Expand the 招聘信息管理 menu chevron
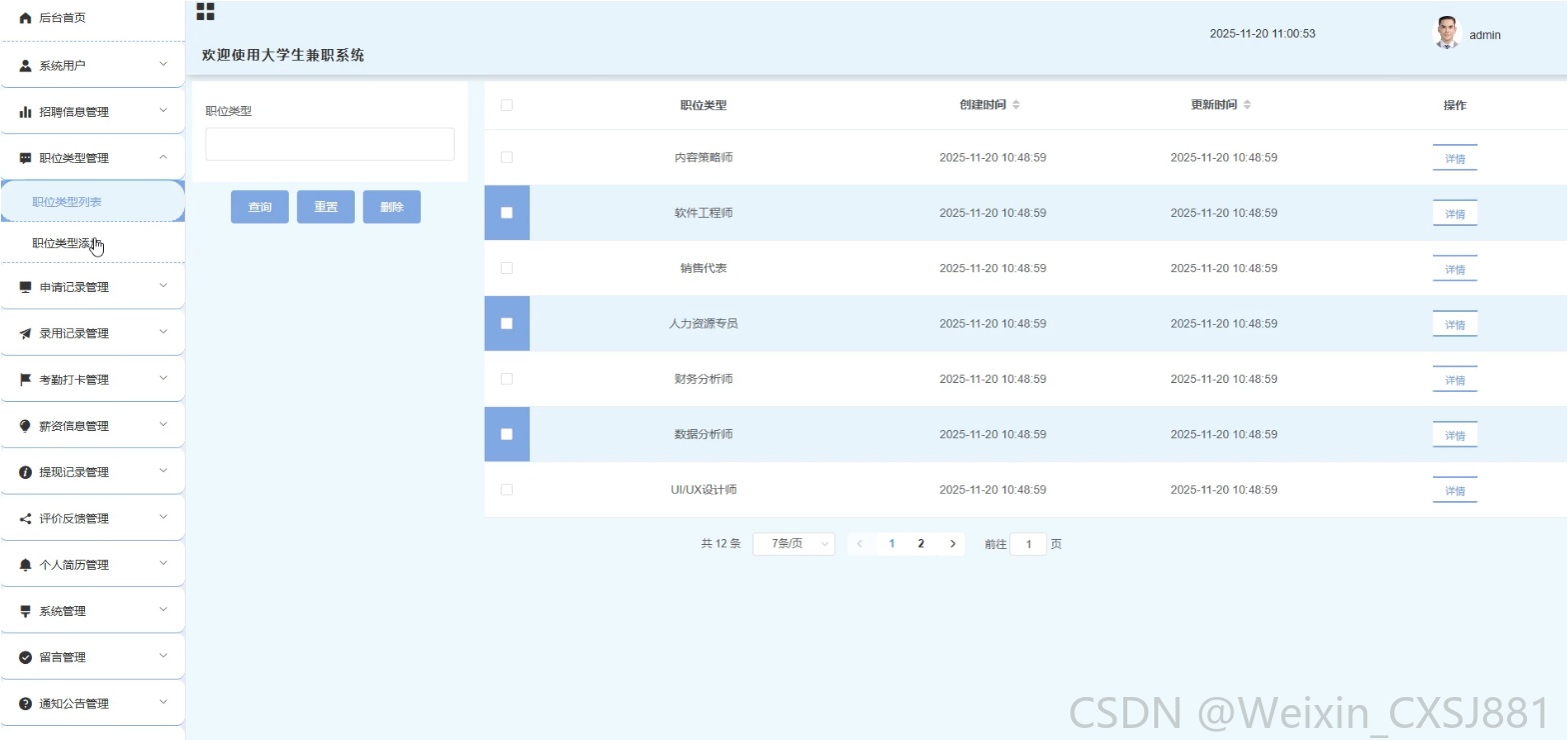Viewport: 1568px width, 741px height. [164, 111]
